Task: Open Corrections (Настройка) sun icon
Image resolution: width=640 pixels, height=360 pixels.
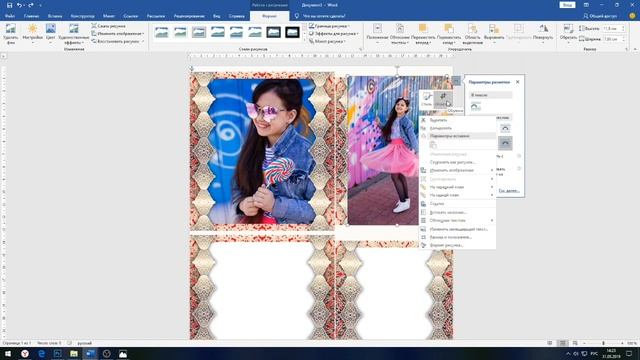Action: coord(32,34)
